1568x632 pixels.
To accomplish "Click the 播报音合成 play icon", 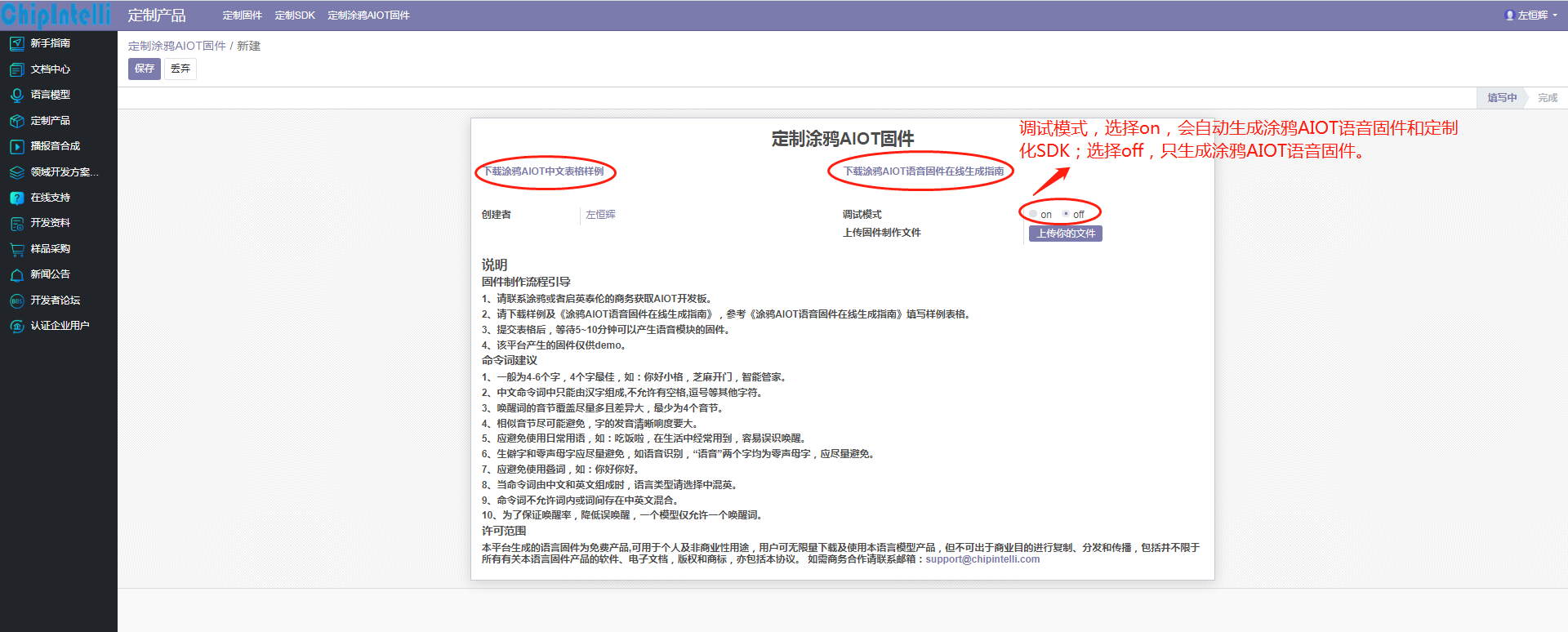I will pos(16,146).
